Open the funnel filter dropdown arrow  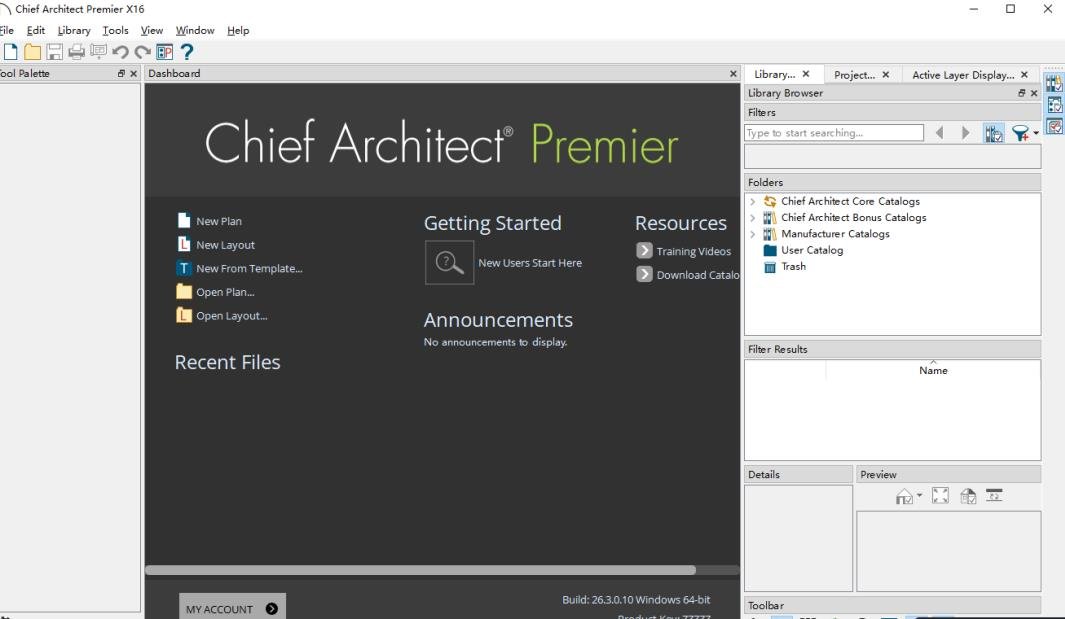1036,133
